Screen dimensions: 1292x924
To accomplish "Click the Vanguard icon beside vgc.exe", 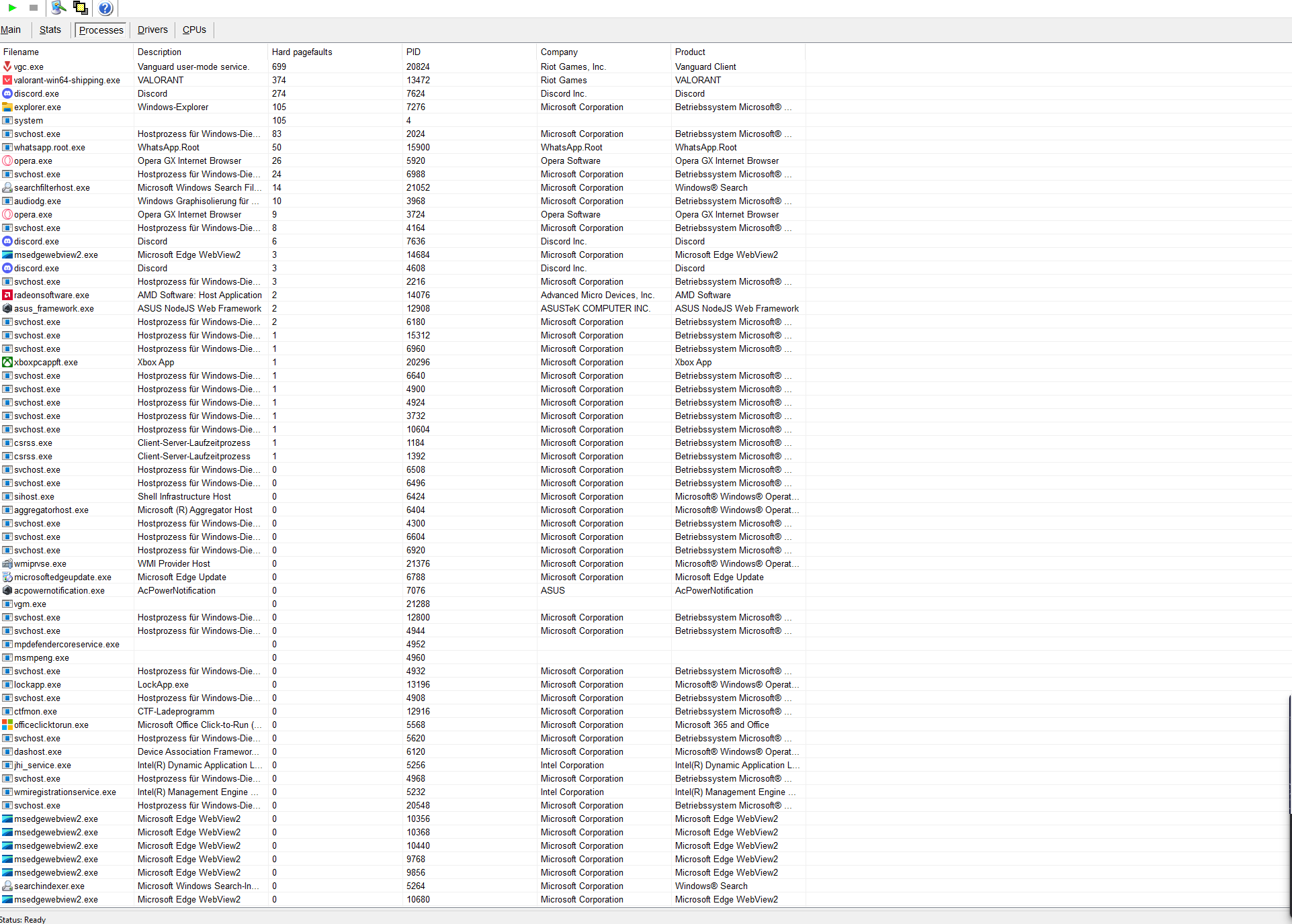I will point(7,66).
